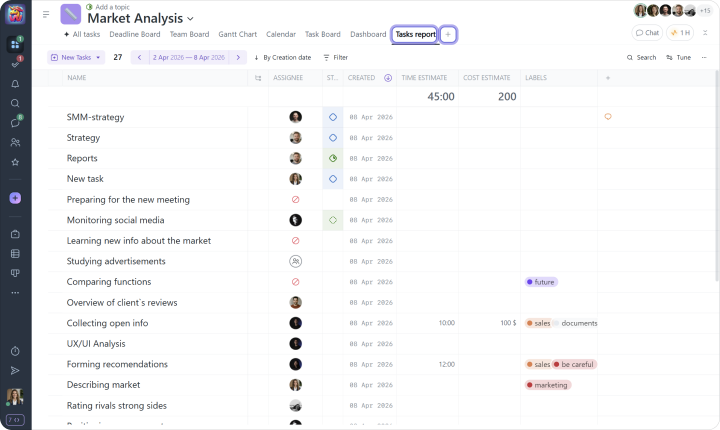
Task: Toggle the status marker of the Strategy task
Action: pyautogui.click(x=332, y=138)
